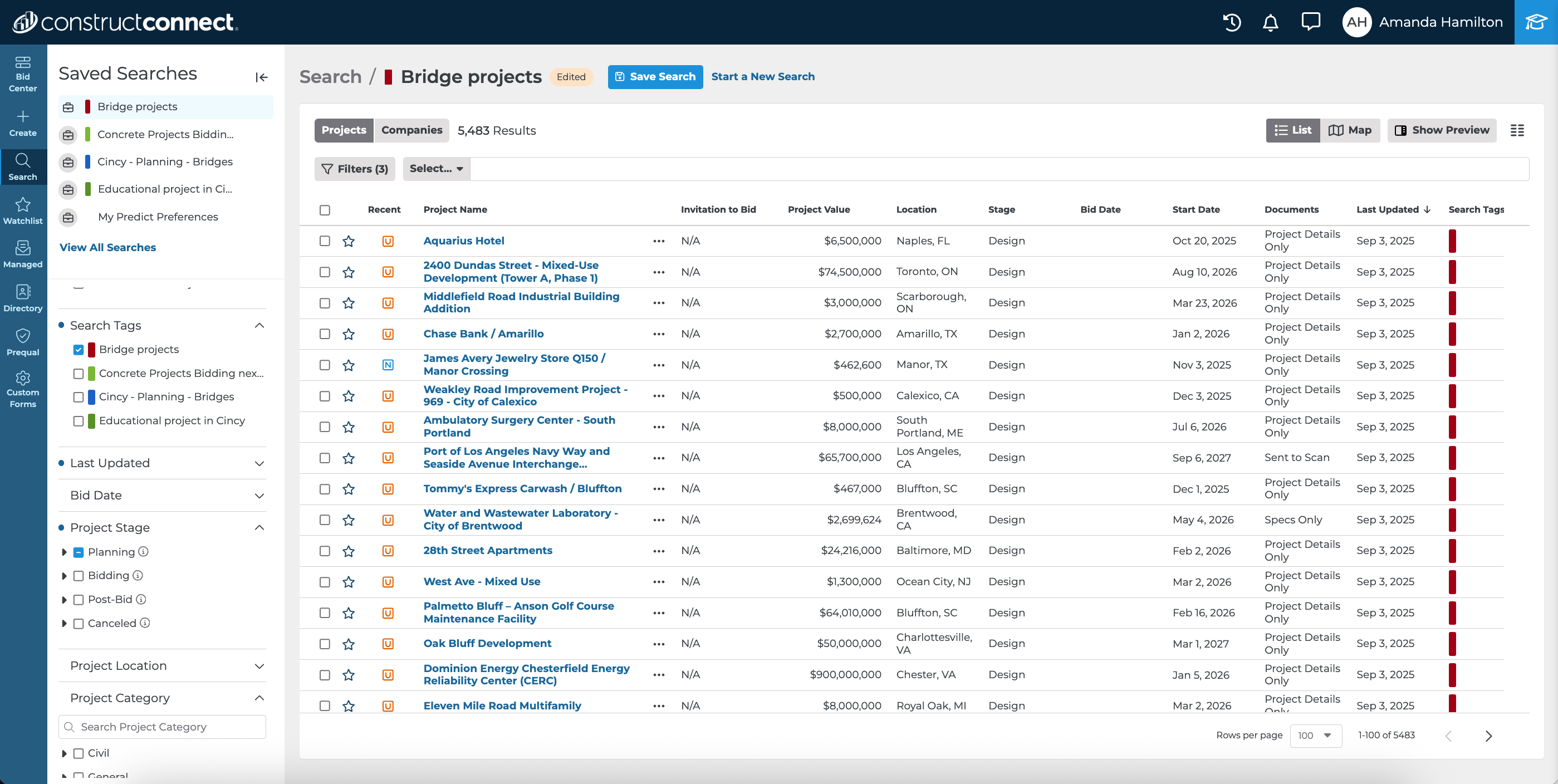Star the Aquarius Hotel project
Image resolution: width=1558 pixels, height=784 pixels.
pyautogui.click(x=349, y=241)
